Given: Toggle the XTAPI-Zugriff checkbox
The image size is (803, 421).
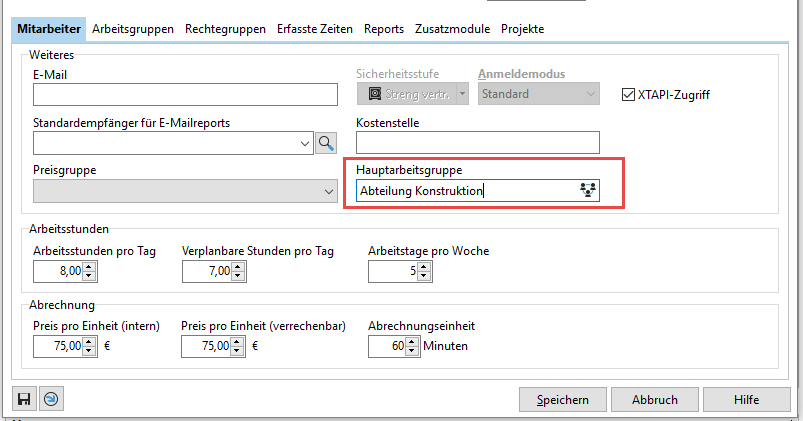Looking at the screenshot, I should 628,95.
